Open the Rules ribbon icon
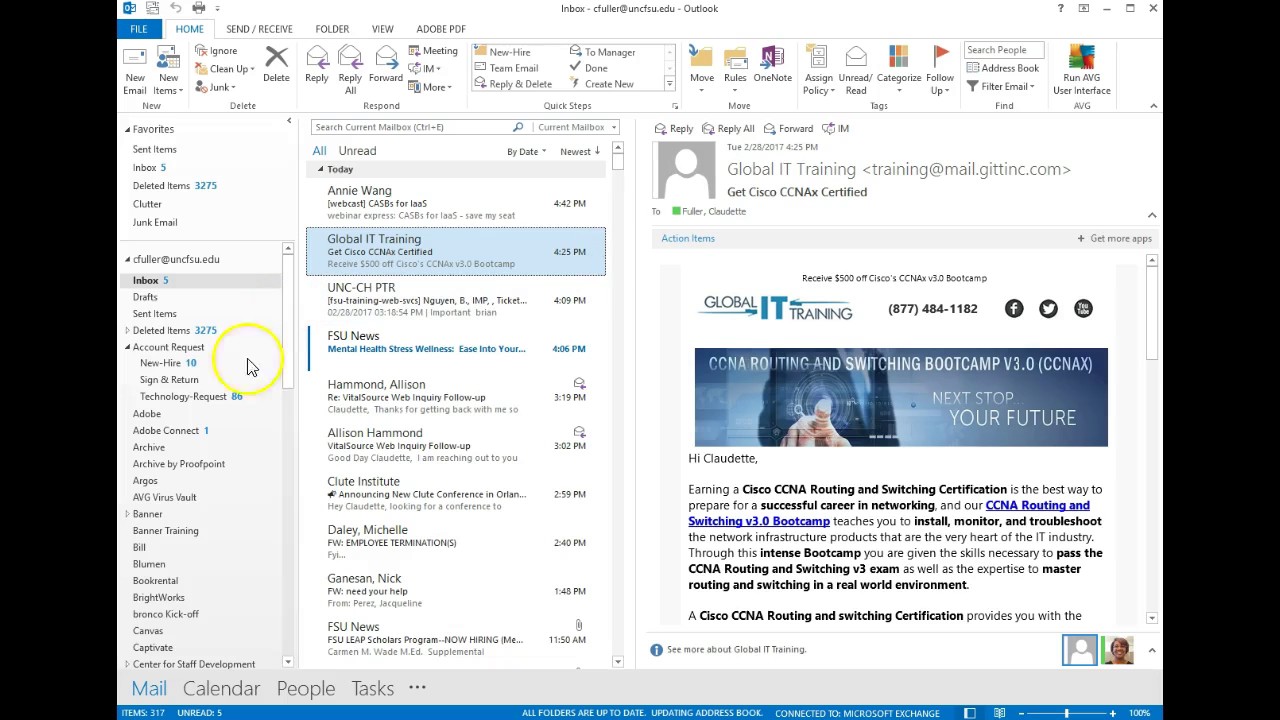The width and height of the screenshot is (1280, 720). pyautogui.click(x=735, y=58)
